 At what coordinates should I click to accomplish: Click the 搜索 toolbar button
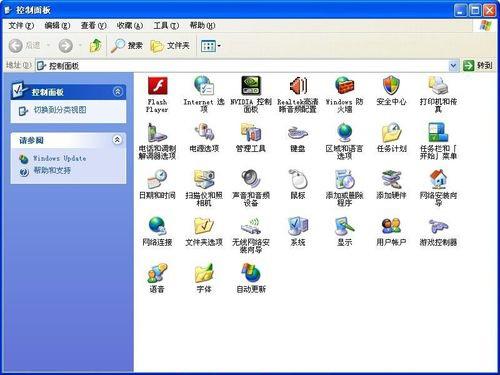tap(127, 45)
